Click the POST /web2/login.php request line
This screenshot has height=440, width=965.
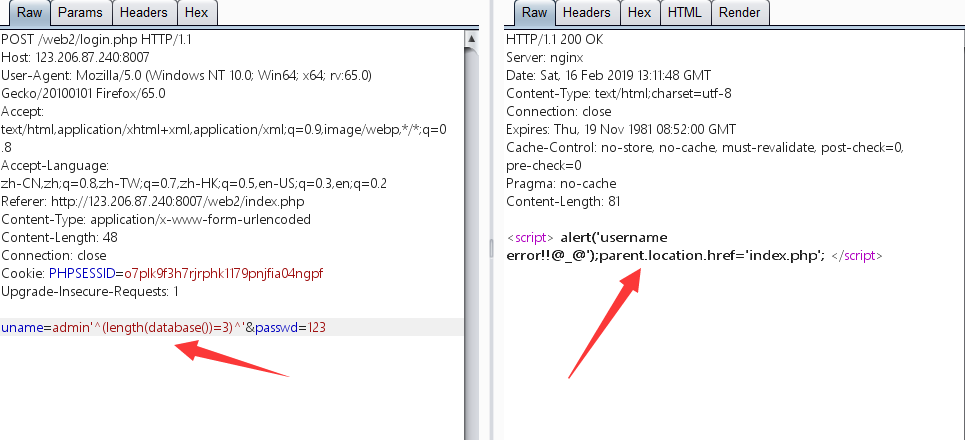tap(97, 40)
